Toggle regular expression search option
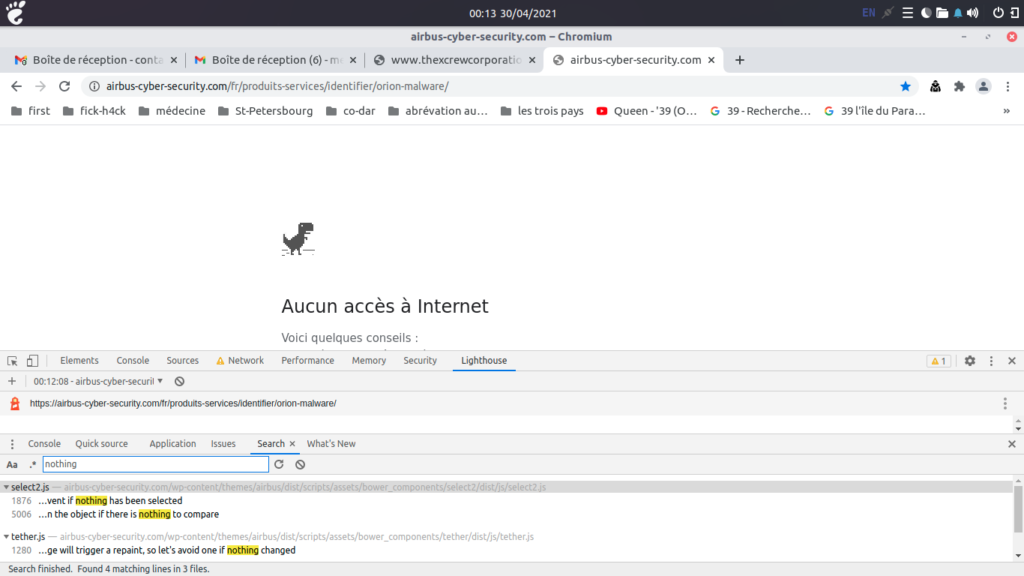This screenshot has width=1024, height=576. 33,464
